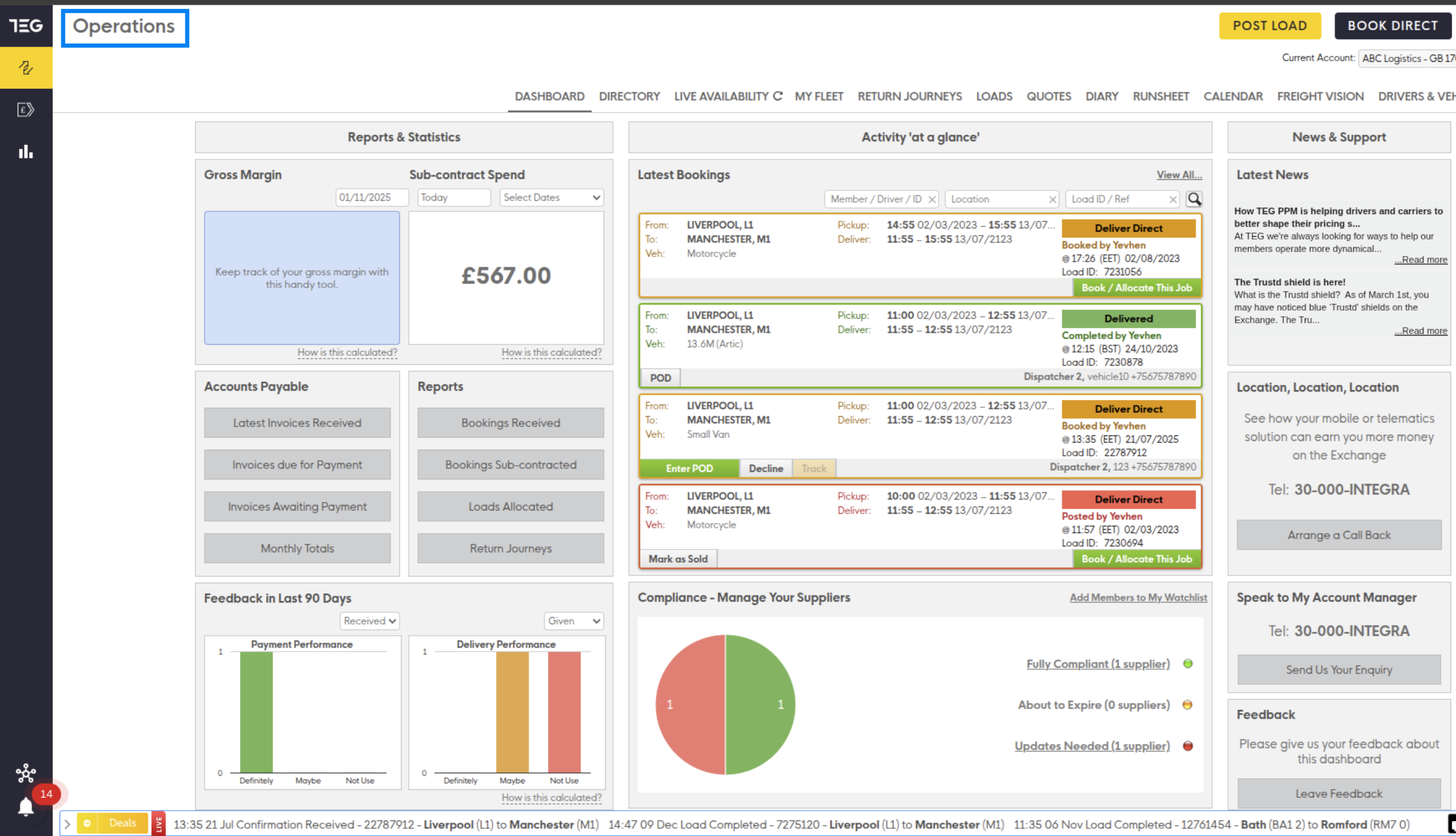Expand the ticker bar chevron arrow
The height and width of the screenshot is (836, 1456).
pos(67,824)
